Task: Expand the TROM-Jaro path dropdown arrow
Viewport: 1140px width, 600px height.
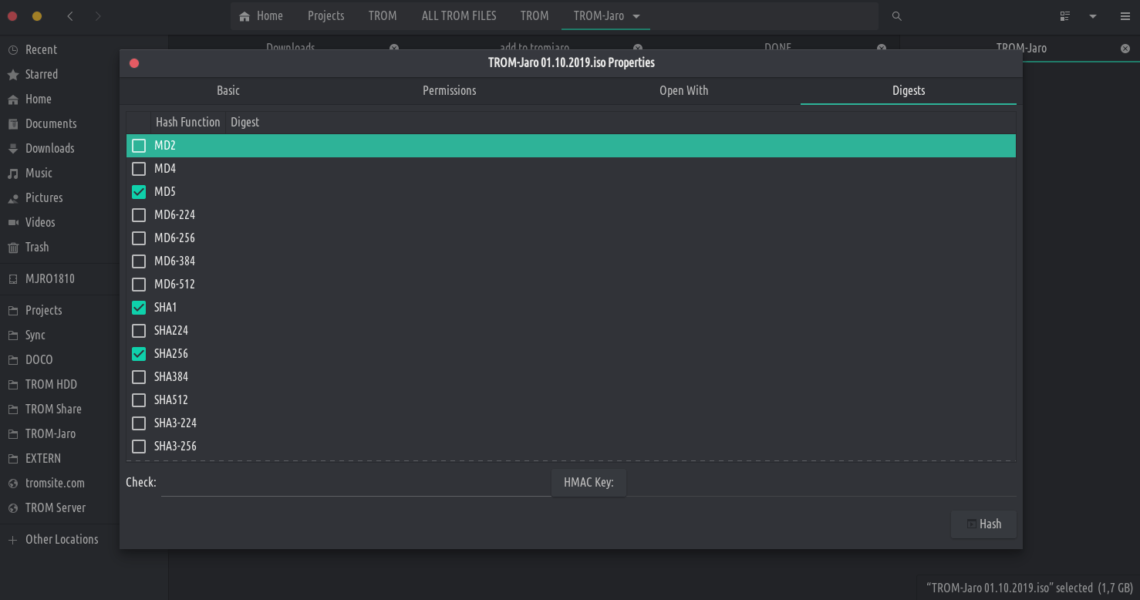Action: tap(637, 16)
